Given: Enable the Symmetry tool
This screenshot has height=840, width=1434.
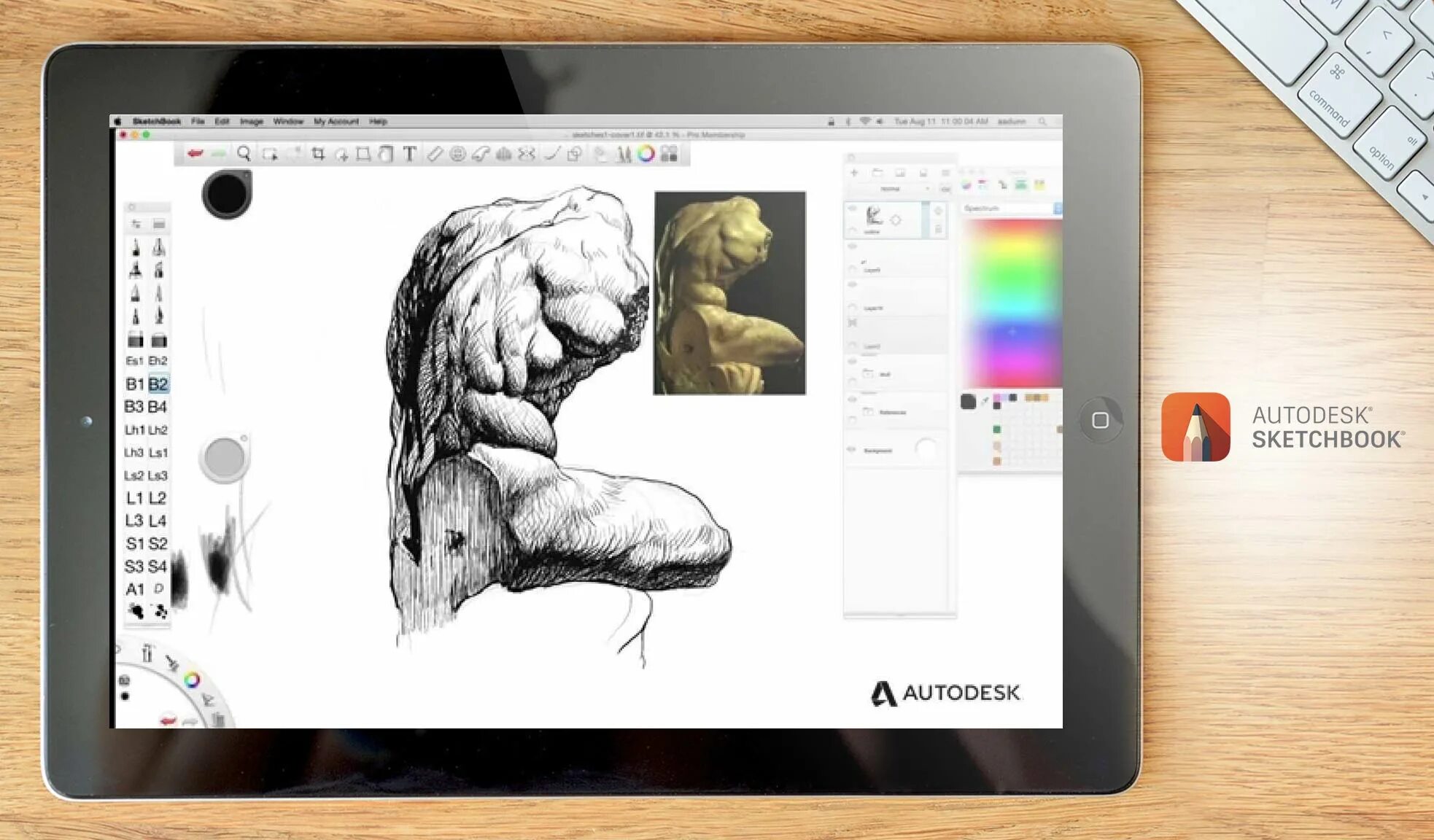Looking at the screenshot, I should [503, 153].
